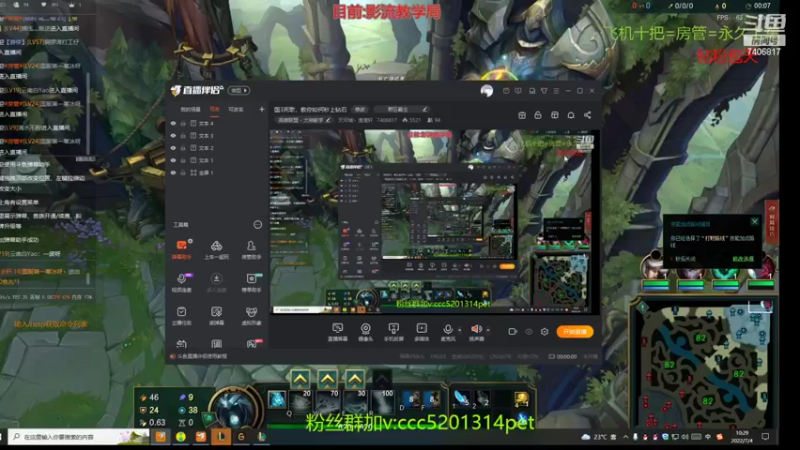
Task: Click the D summoner spell icon
Action: (x=411, y=399)
